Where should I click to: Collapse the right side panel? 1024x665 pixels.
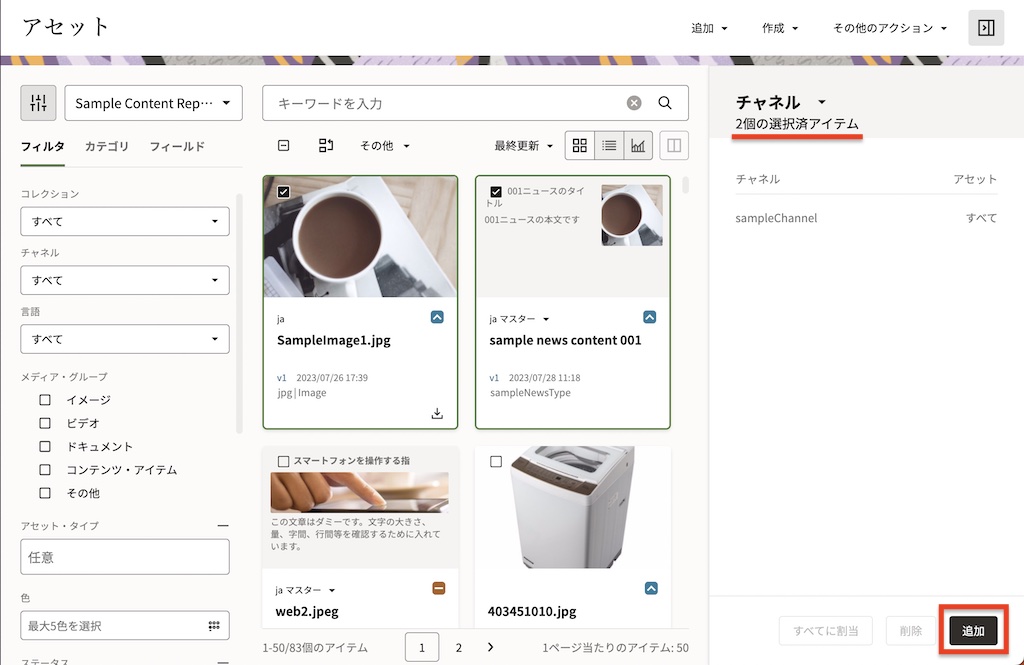985,28
